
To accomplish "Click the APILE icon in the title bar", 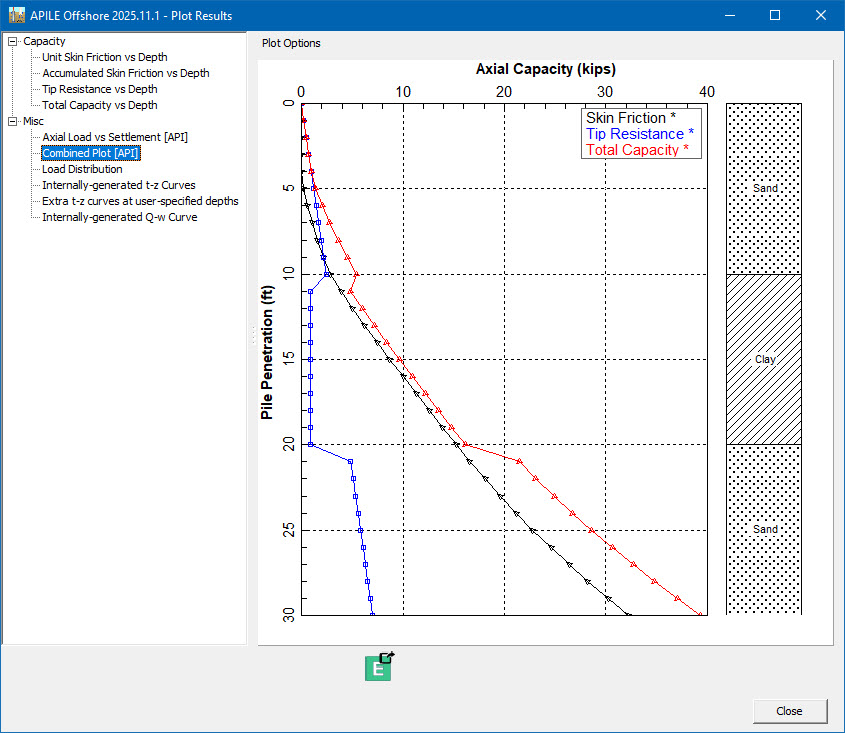I will (15, 15).
